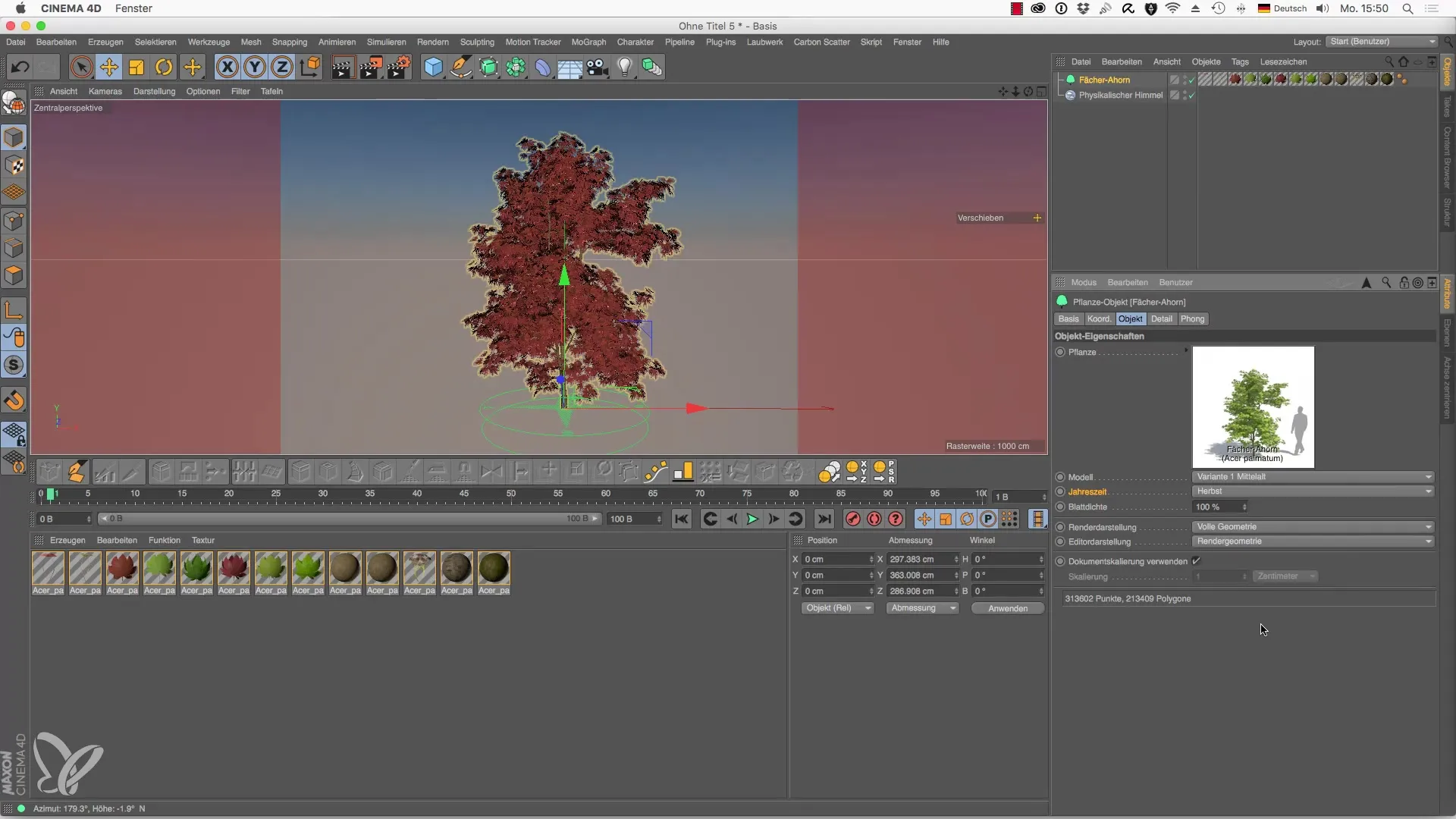
Task: Toggle the Blattdichte animation radio dot
Action: [x=1060, y=507]
